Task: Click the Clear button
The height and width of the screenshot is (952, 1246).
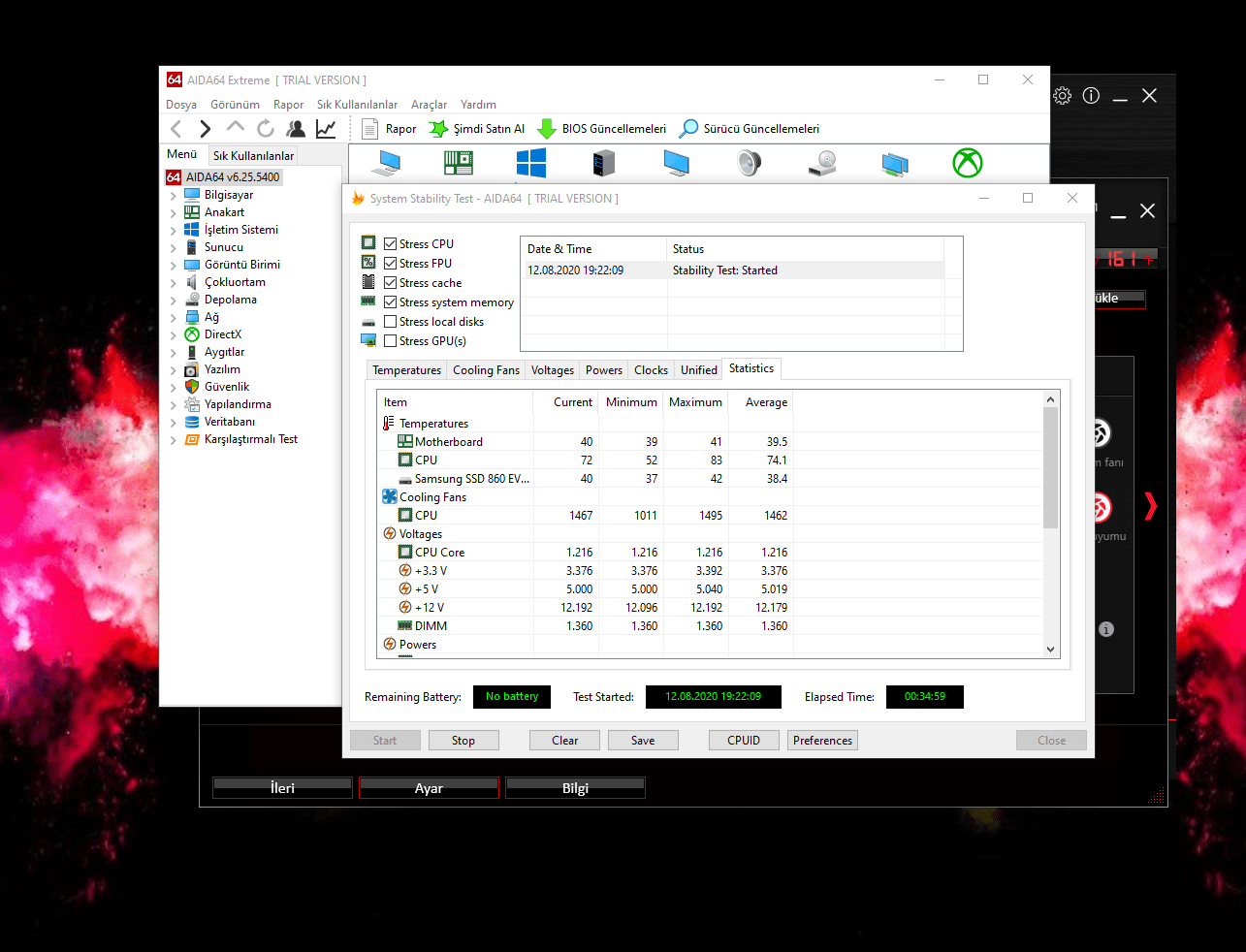Action: (565, 741)
